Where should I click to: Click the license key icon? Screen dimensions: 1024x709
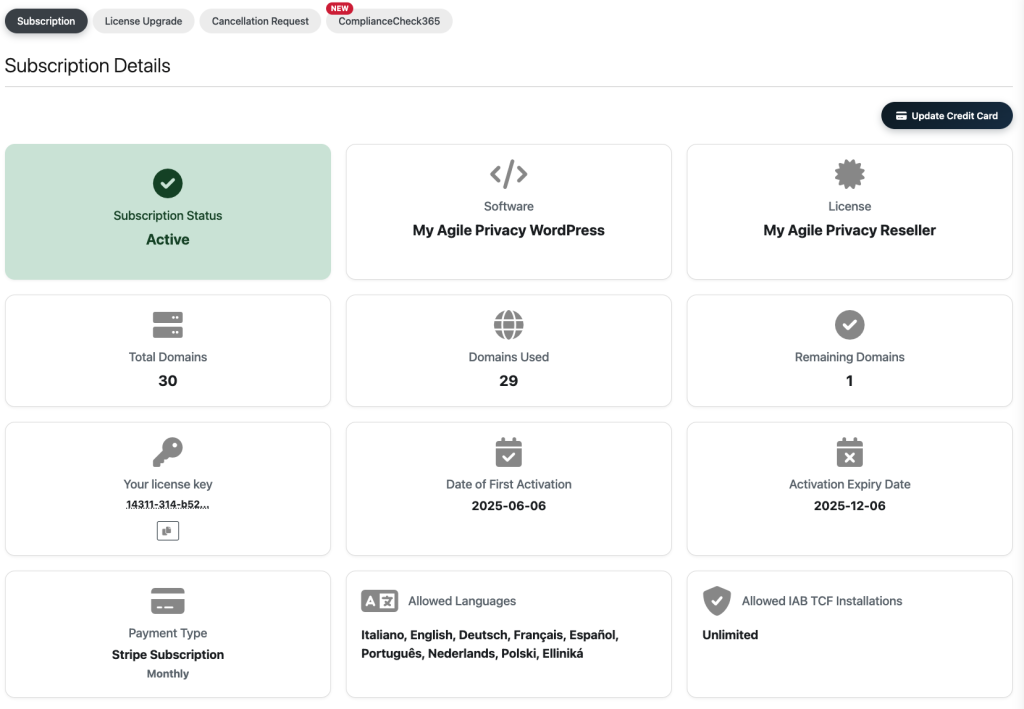point(168,452)
